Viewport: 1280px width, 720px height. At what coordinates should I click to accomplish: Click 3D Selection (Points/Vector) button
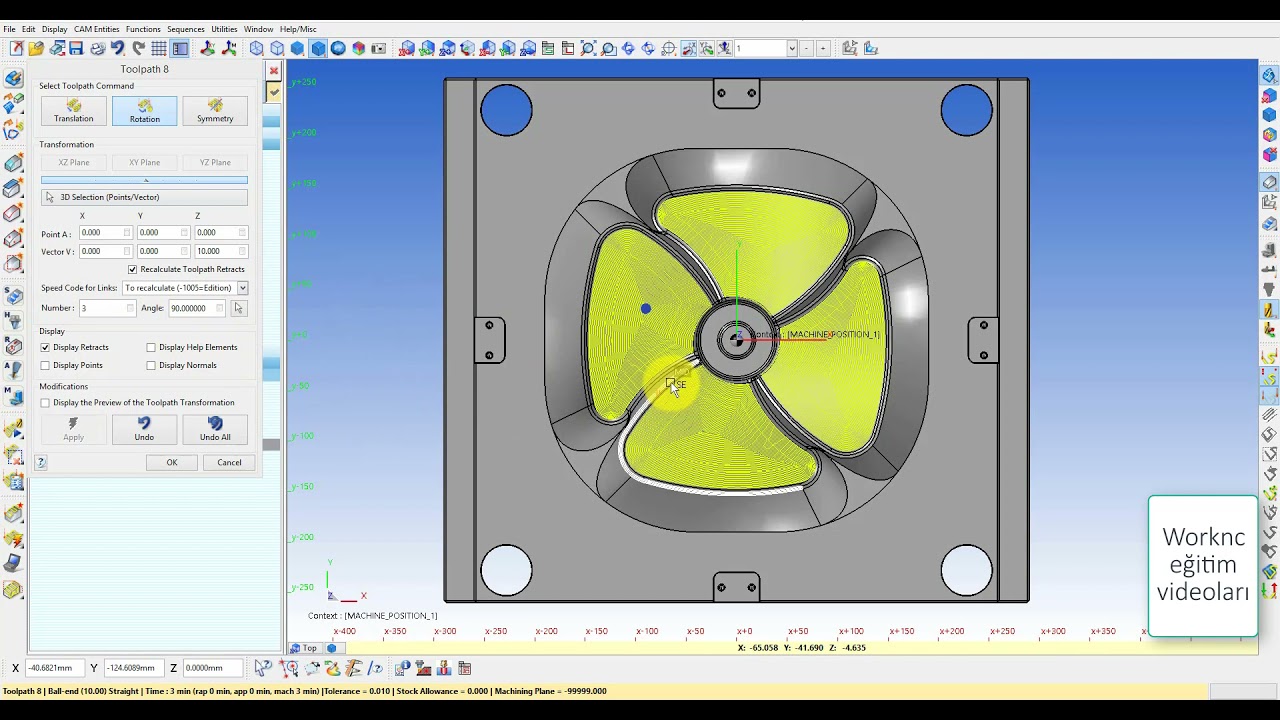pyautogui.click(x=144, y=197)
